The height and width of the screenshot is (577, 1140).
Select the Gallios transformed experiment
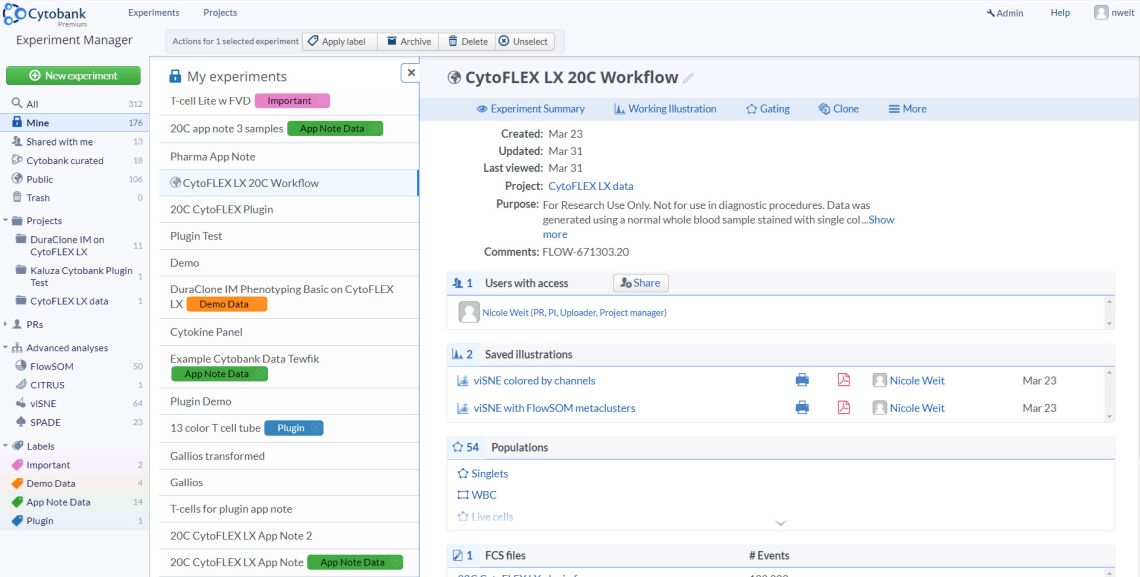[x=289, y=456]
